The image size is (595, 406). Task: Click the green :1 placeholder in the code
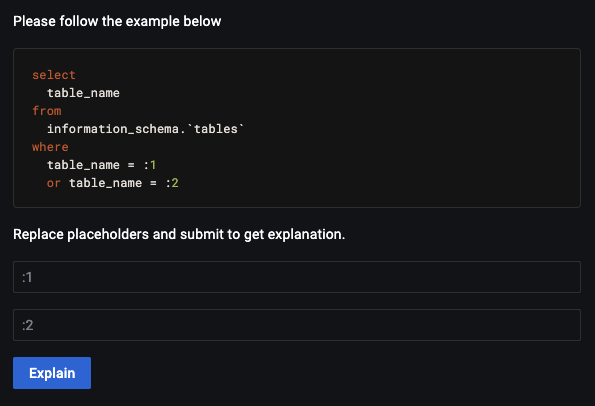click(150, 165)
